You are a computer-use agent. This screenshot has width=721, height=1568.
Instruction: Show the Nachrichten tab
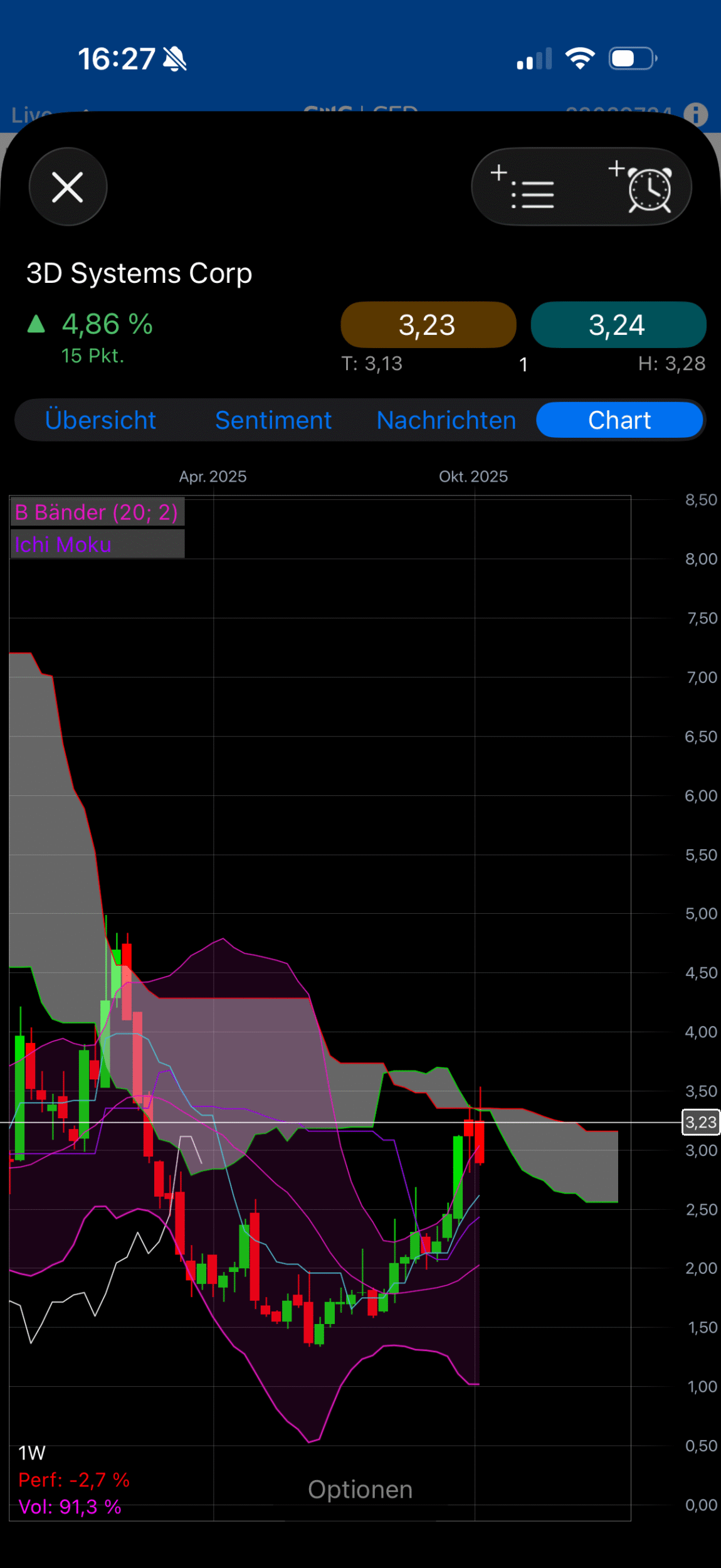point(446,420)
